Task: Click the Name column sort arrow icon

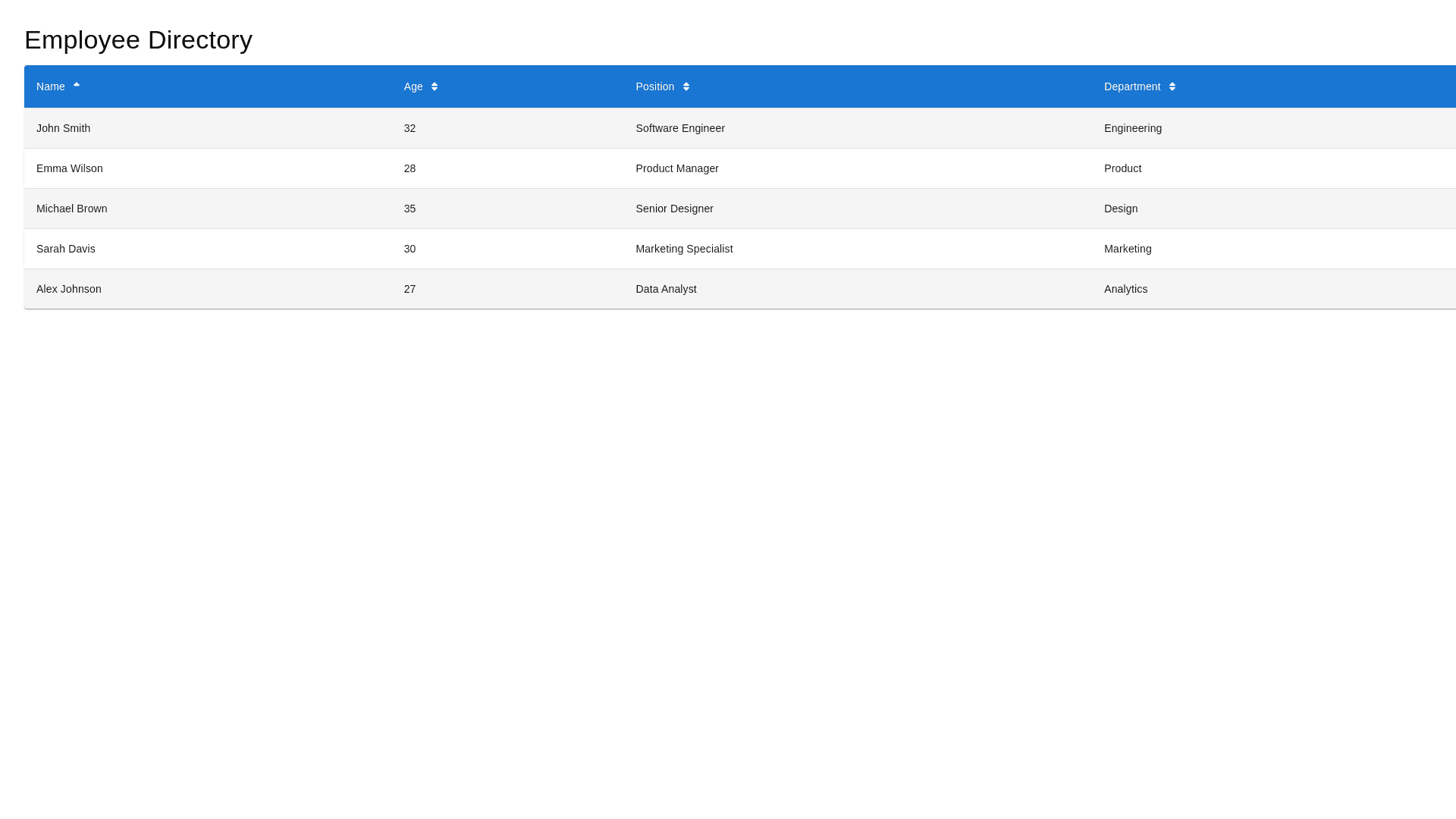Action: [x=77, y=86]
